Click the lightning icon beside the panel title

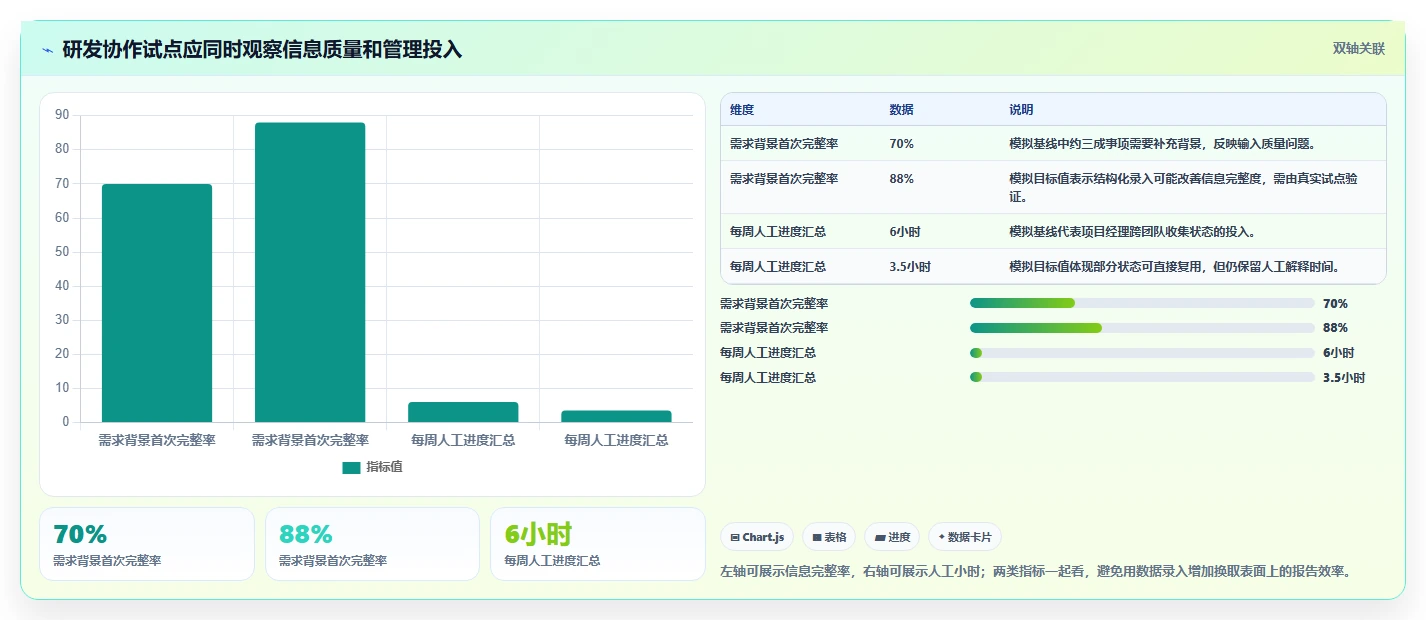click(47, 50)
